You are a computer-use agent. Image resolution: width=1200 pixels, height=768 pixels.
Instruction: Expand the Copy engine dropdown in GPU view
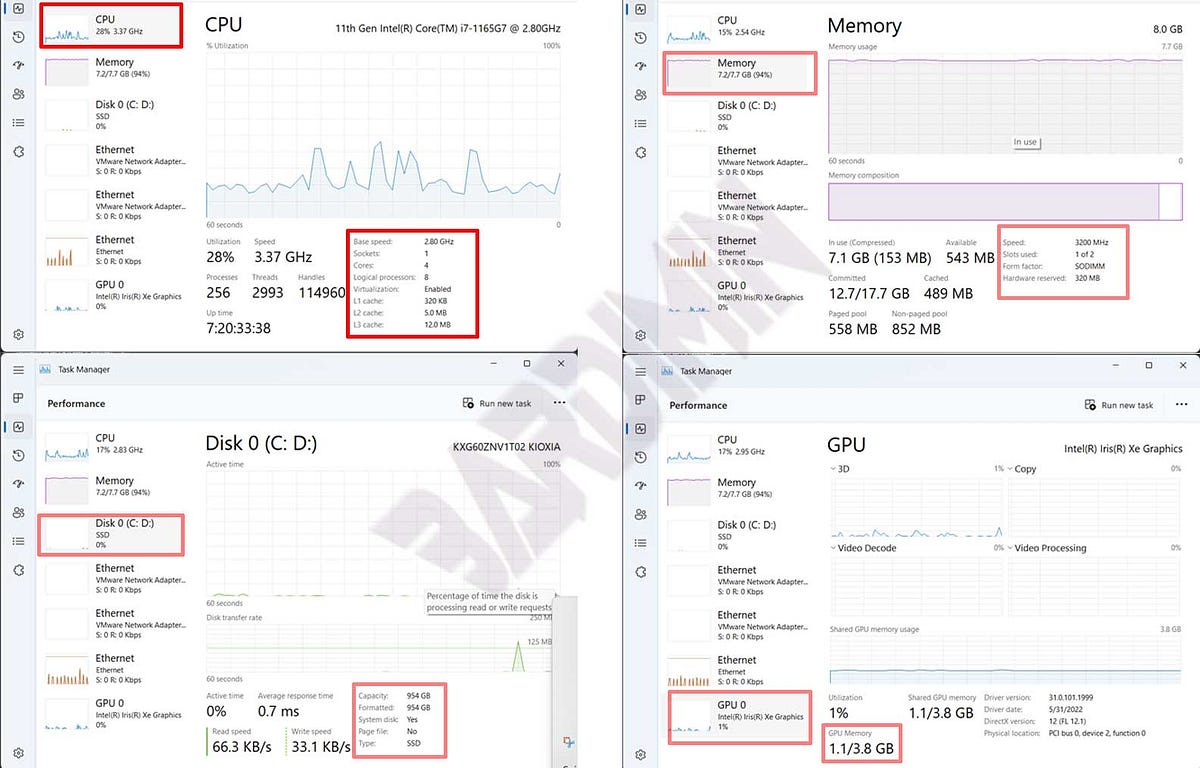coord(1010,468)
